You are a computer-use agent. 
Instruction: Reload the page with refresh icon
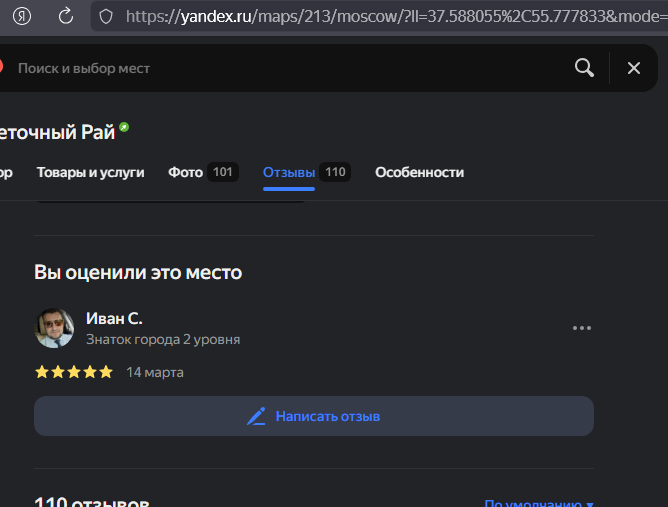tap(66, 17)
